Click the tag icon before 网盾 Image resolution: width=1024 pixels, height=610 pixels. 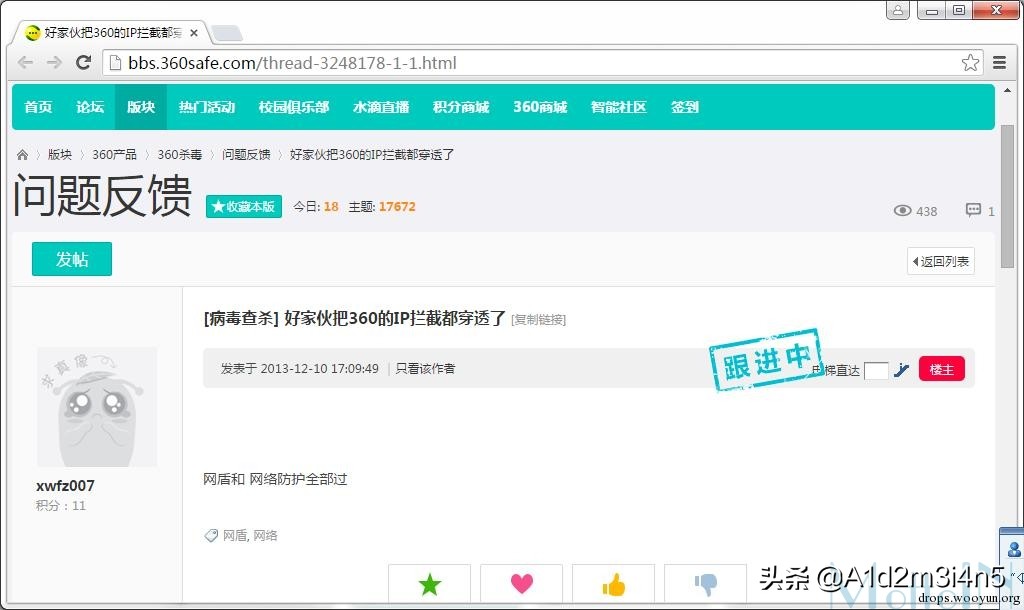coord(211,536)
